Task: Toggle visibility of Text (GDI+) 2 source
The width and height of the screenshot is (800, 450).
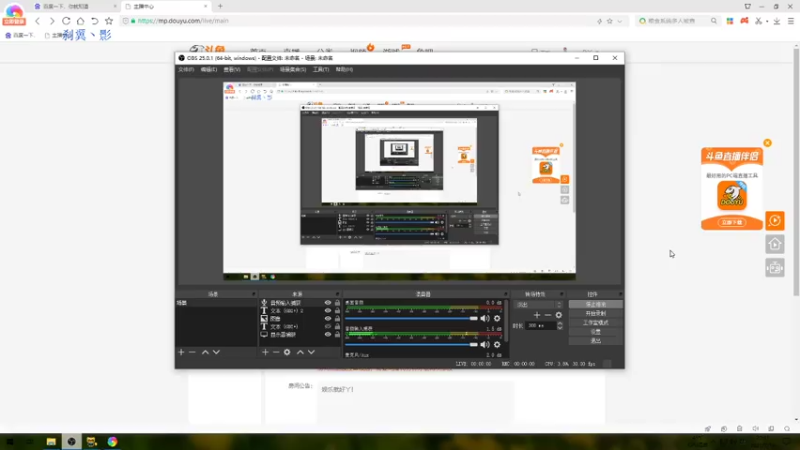Action: pyautogui.click(x=328, y=310)
